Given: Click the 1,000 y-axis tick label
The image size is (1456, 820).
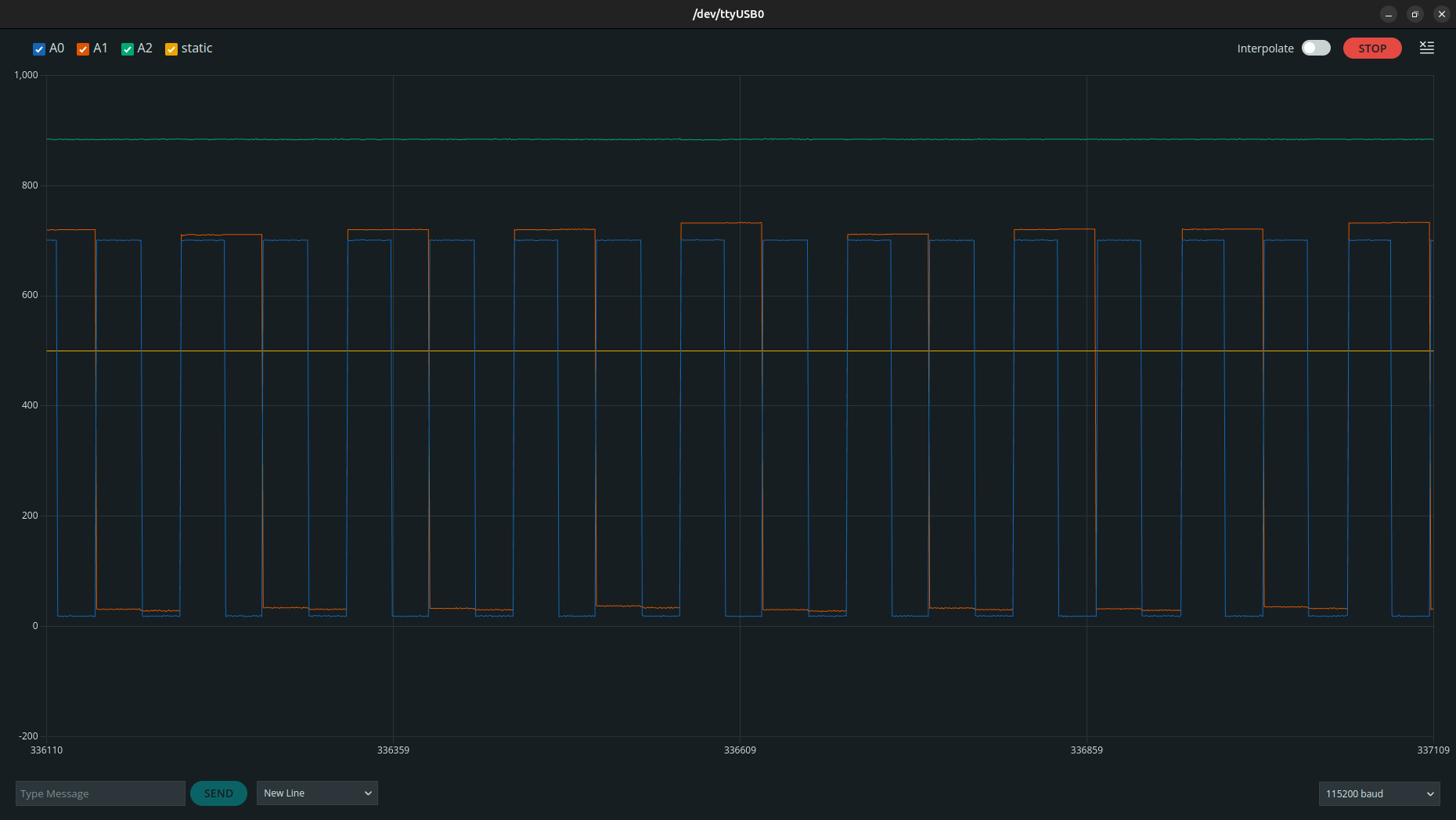Looking at the screenshot, I should (26, 75).
